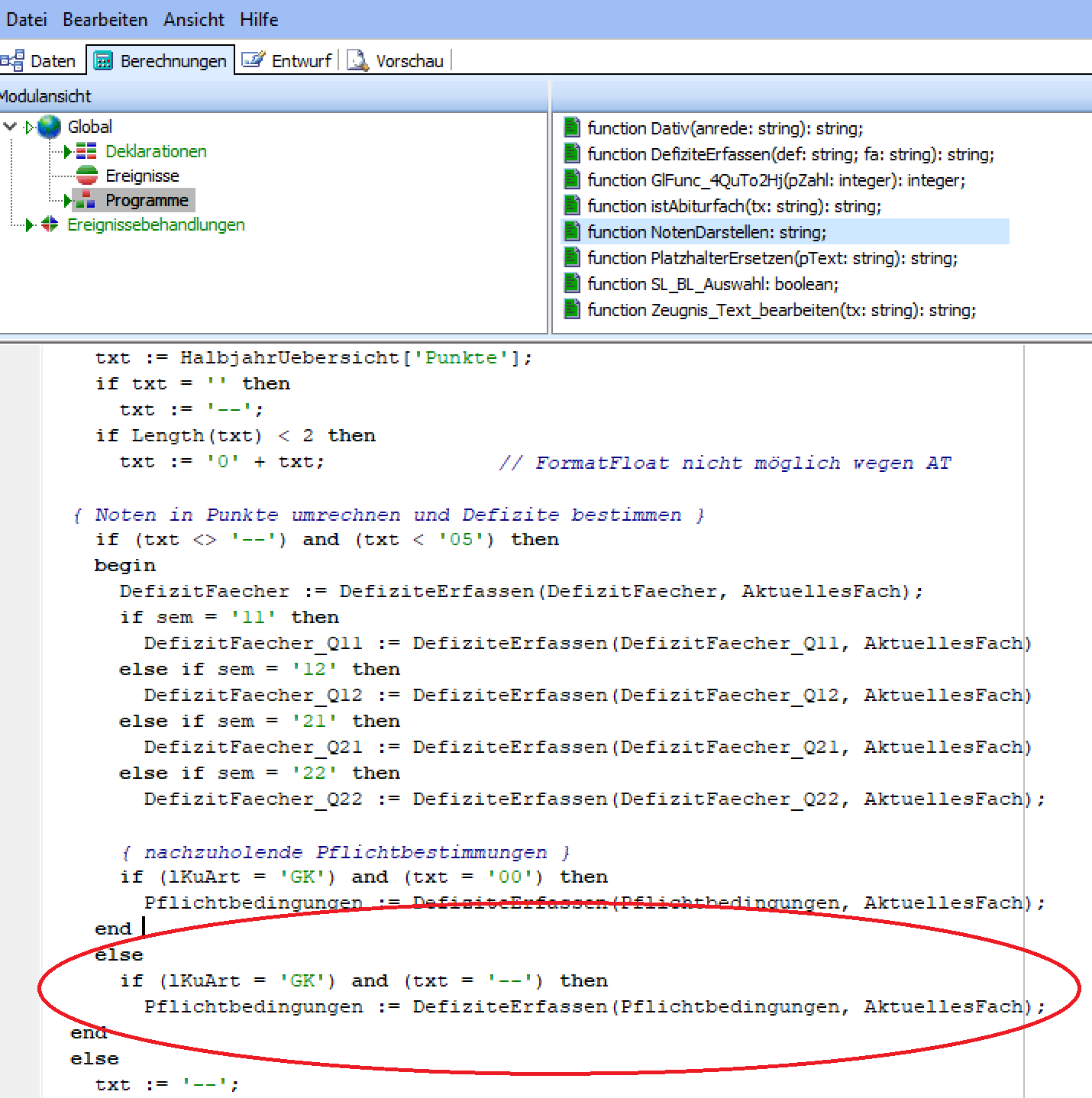Click code line if Length(txt) < 2 then
The image size is (1092, 1098).
tap(235, 435)
